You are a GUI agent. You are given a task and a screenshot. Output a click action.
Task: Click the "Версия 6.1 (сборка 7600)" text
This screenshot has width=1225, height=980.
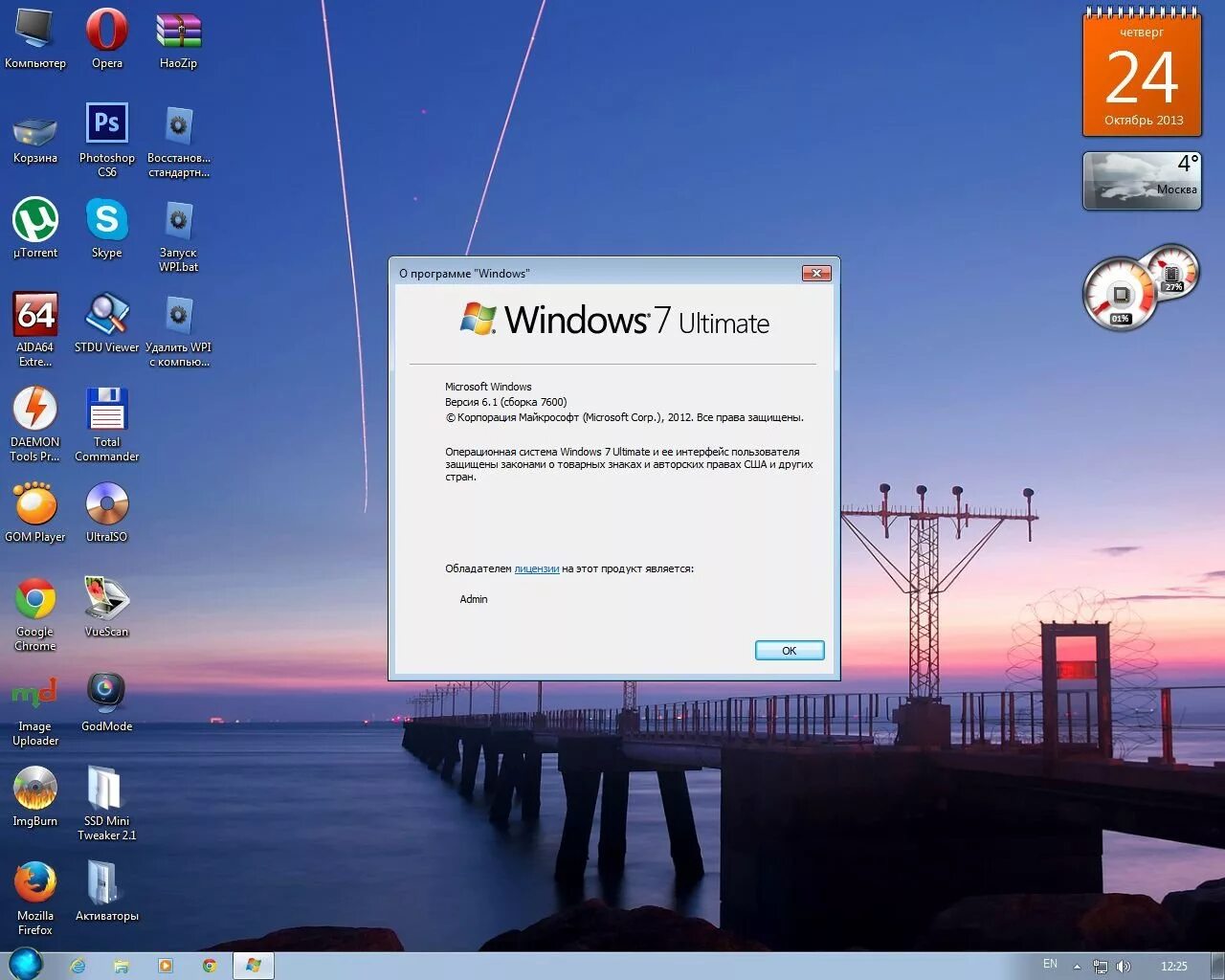506,402
